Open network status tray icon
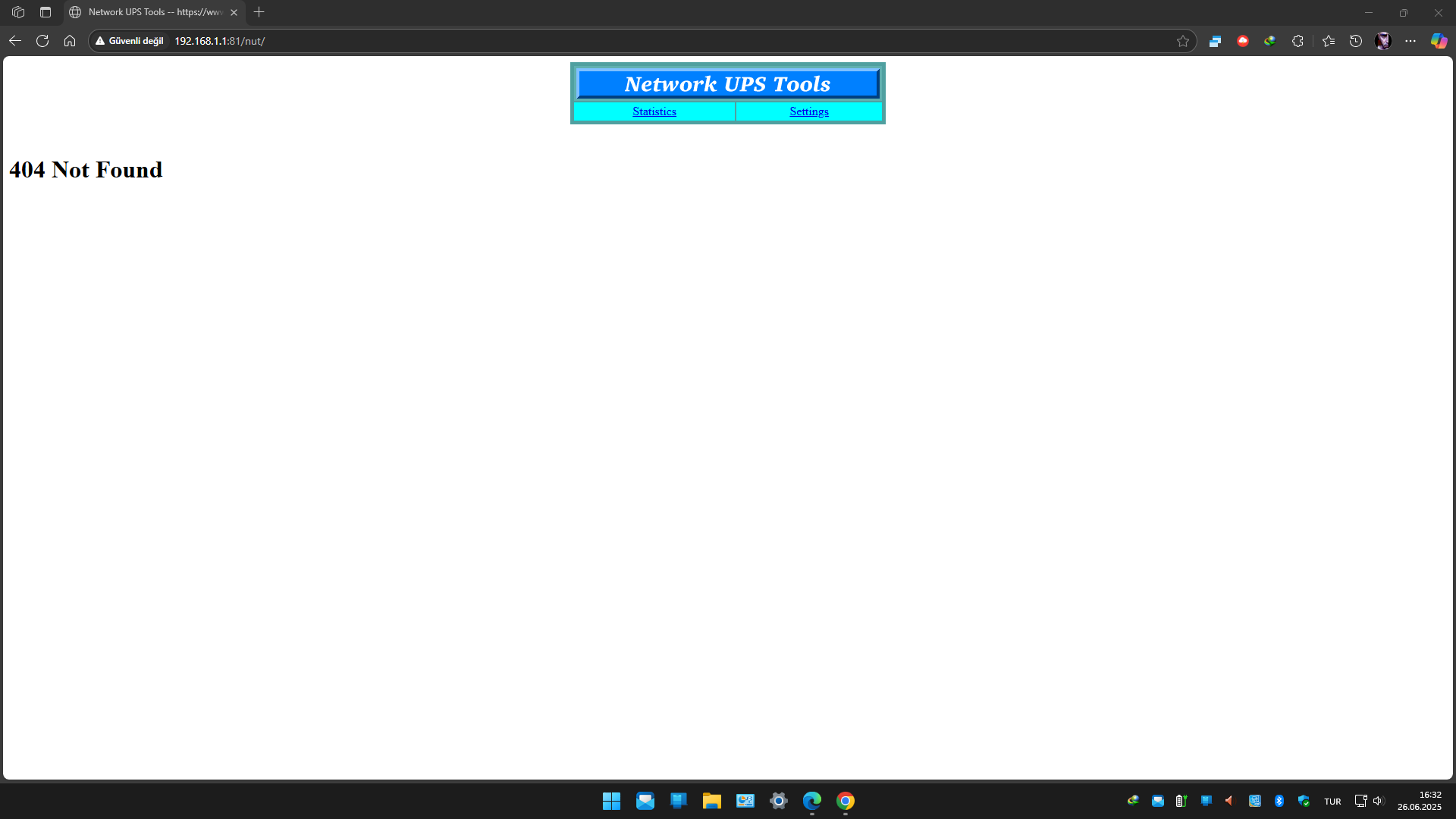 point(1360,801)
